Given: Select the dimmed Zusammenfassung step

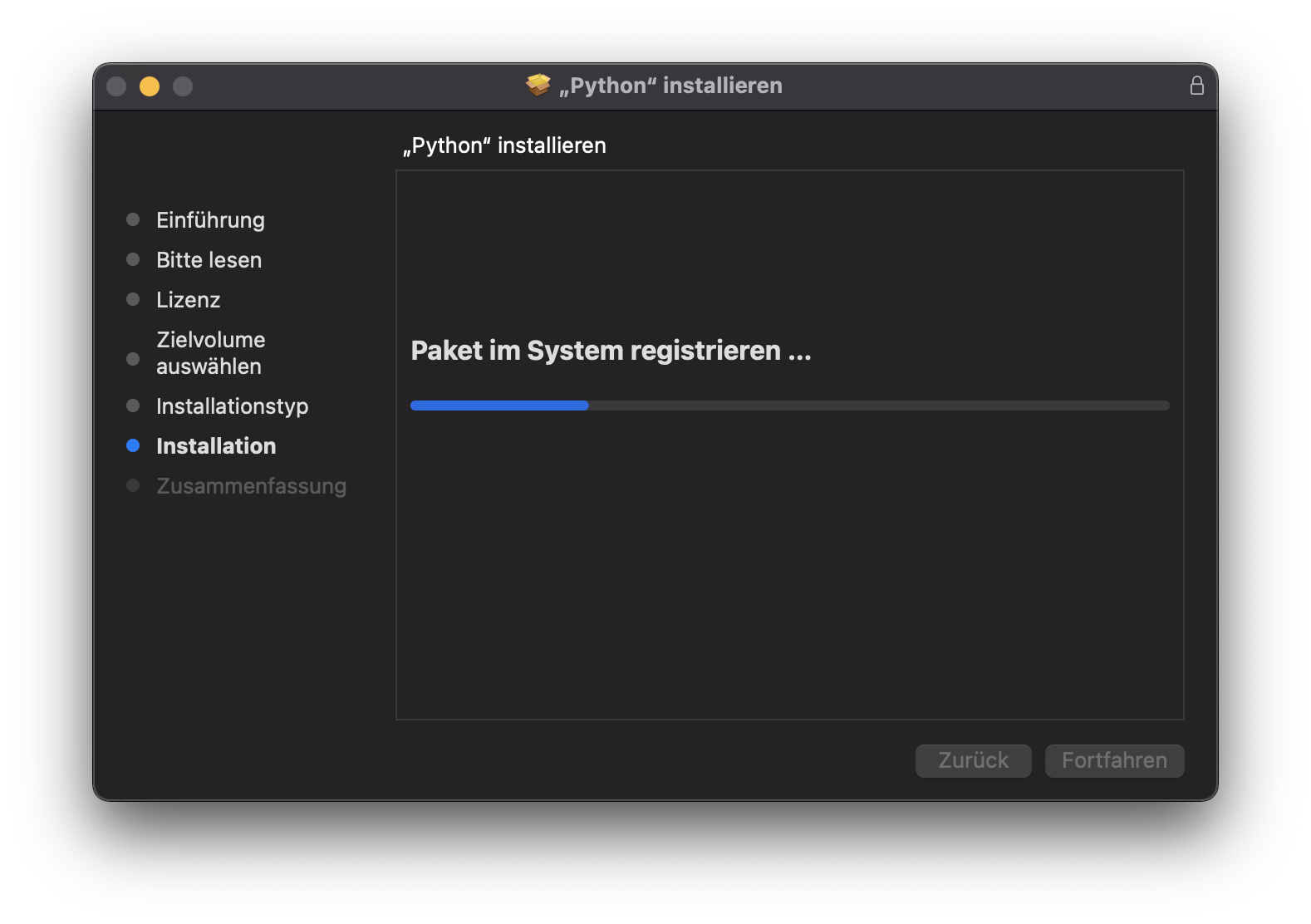Looking at the screenshot, I should pyautogui.click(x=251, y=486).
